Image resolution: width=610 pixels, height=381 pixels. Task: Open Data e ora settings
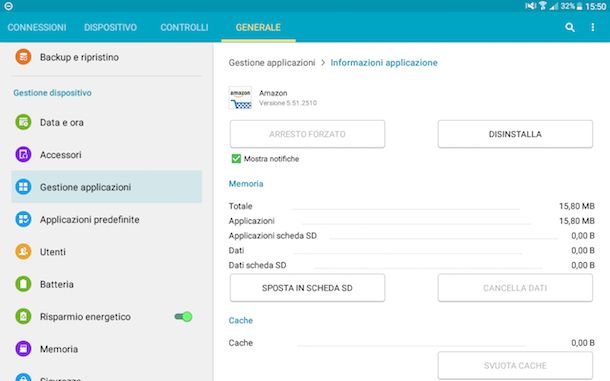point(107,122)
